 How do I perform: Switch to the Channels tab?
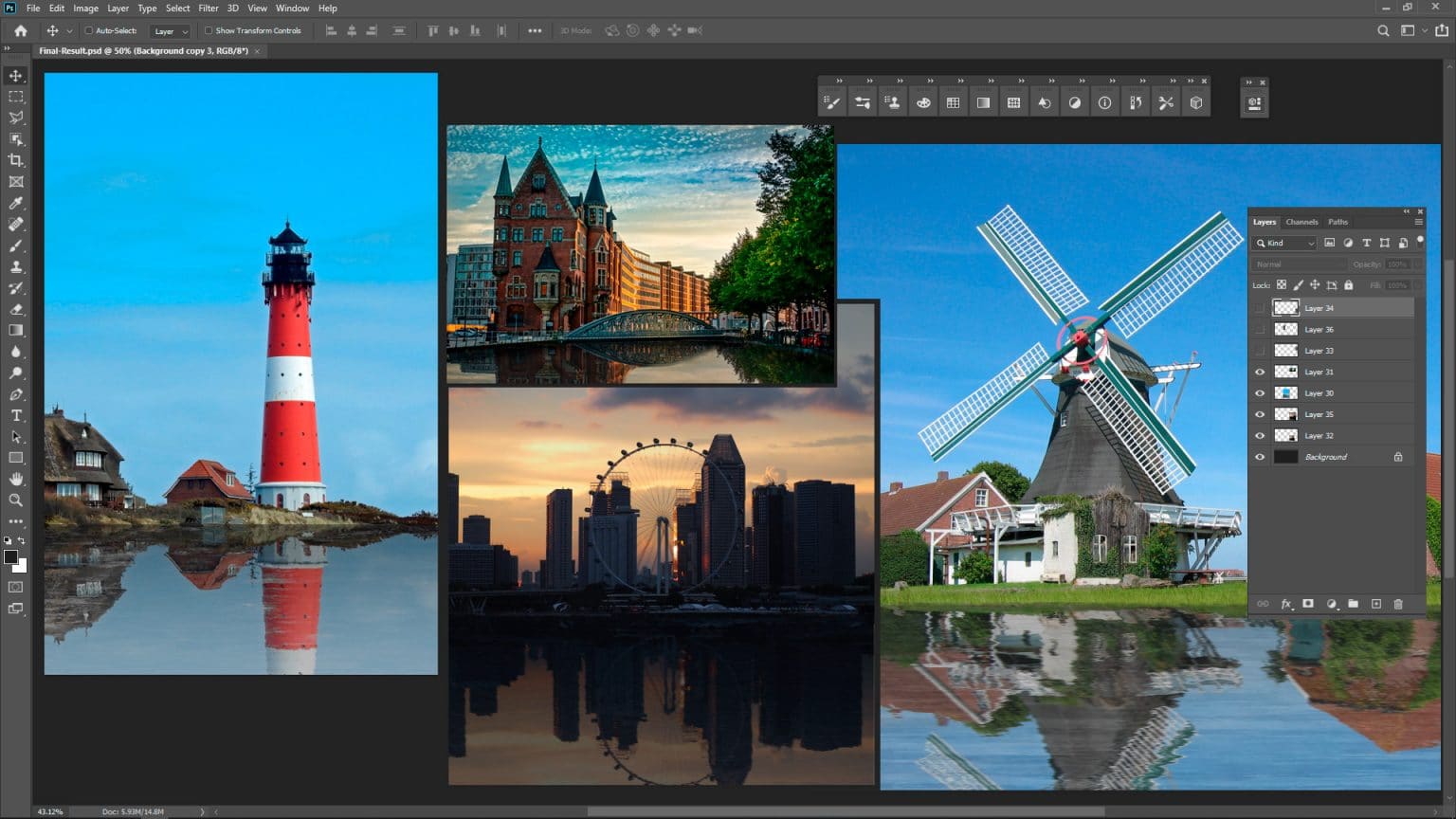(x=1301, y=222)
